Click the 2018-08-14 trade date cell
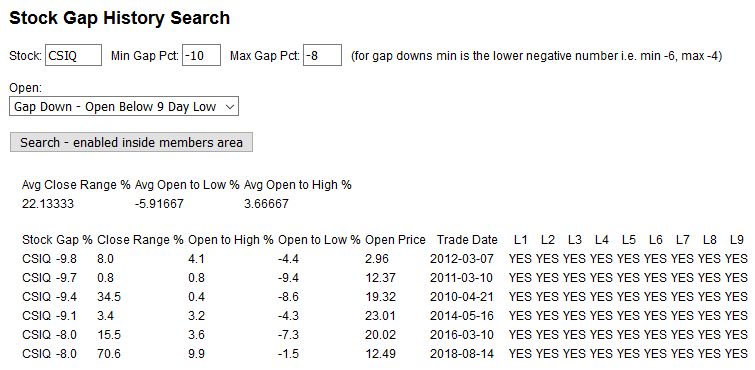This screenshot has width=755, height=370. click(x=462, y=354)
